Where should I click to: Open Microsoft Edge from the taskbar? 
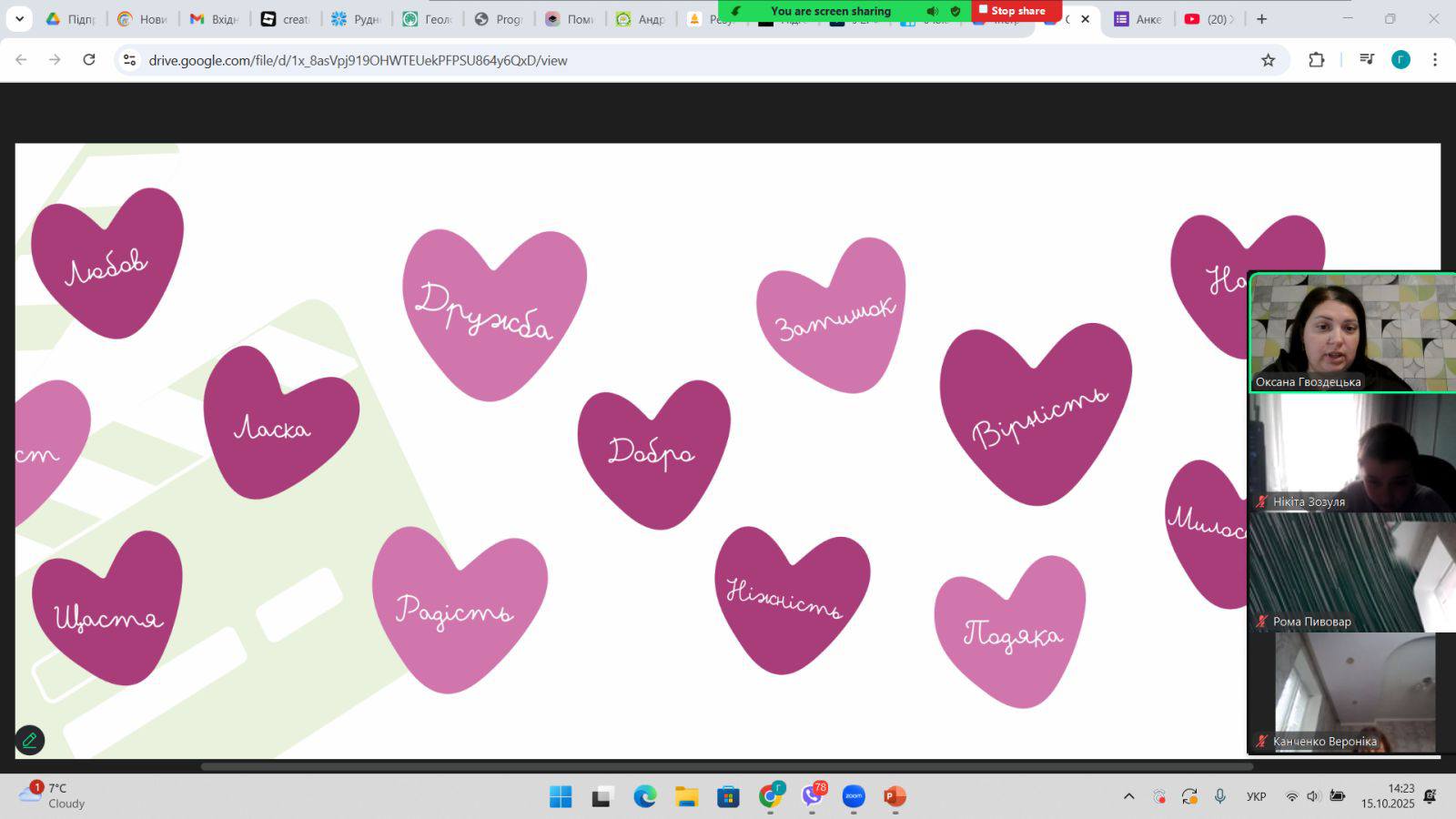click(x=645, y=797)
